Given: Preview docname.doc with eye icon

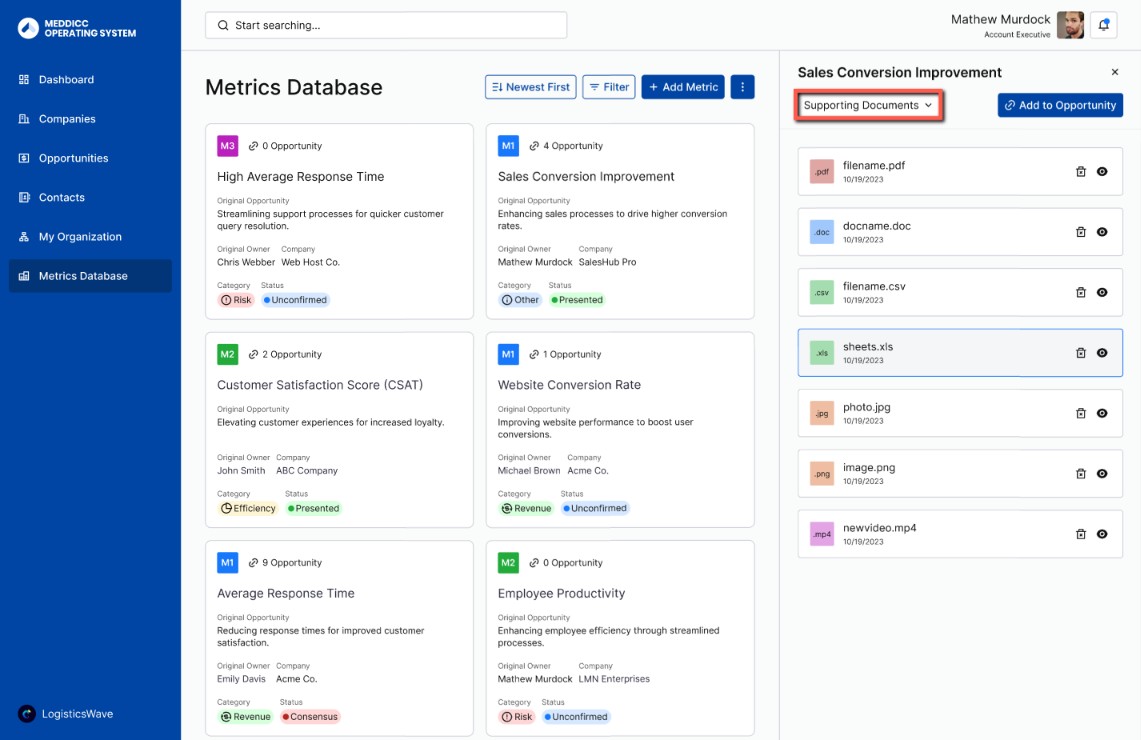Looking at the screenshot, I should 1102,232.
